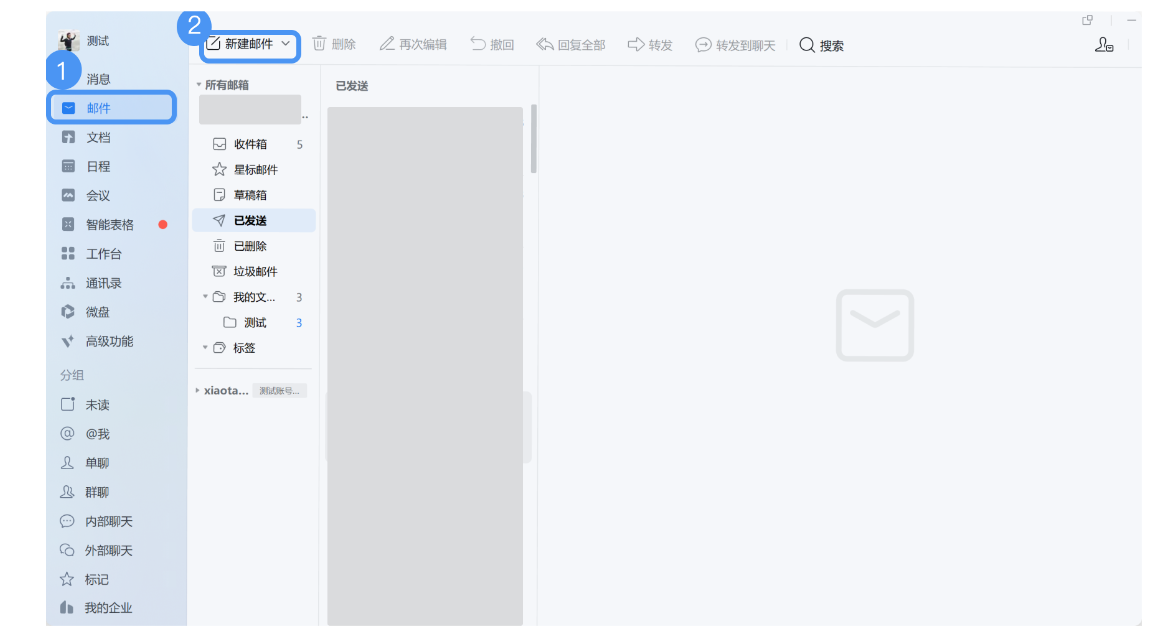Click the 再次编辑 (edit again) button
Image resolution: width=1158 pixels, height=634 pixels.
(413, 44)
